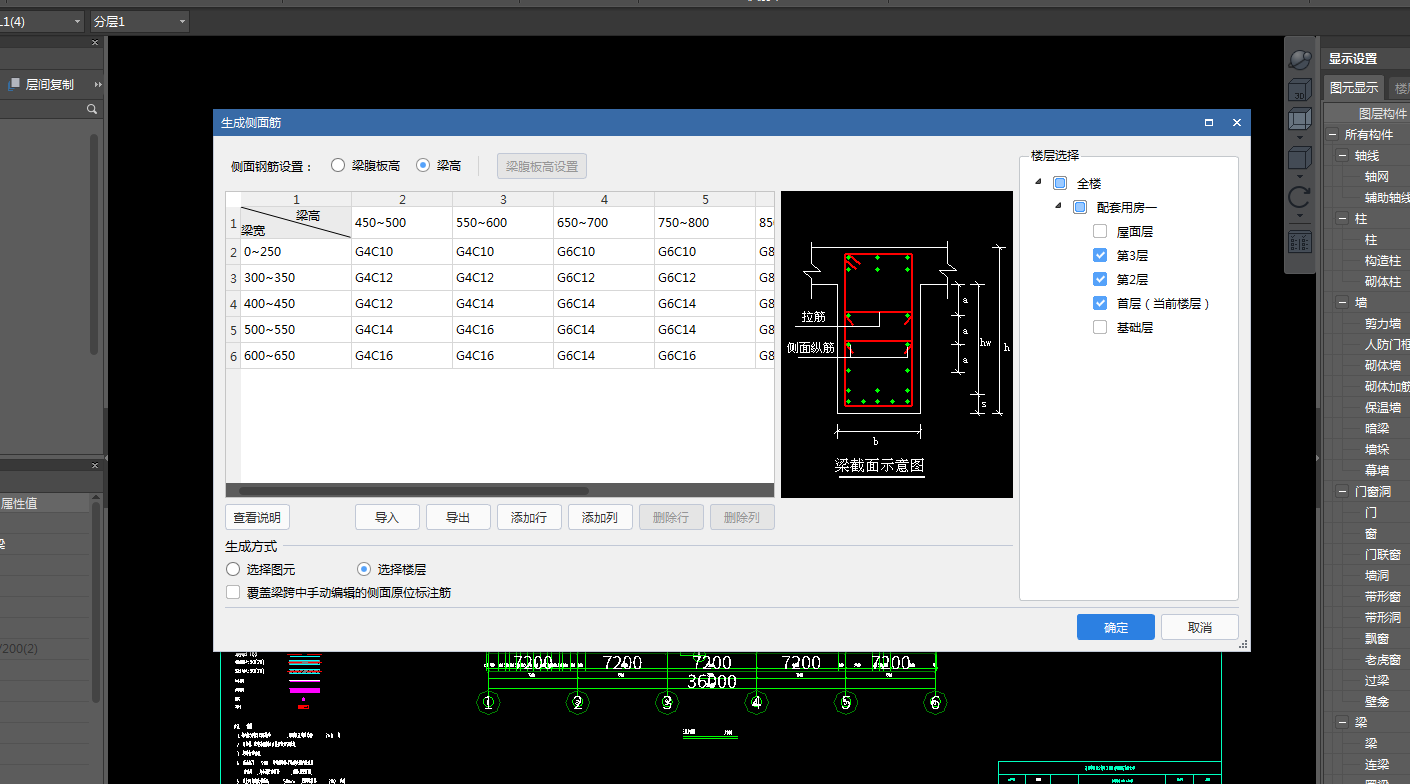
Task: Open dropdown under wireframe cube icon
Action: (x=1300, y=137)
